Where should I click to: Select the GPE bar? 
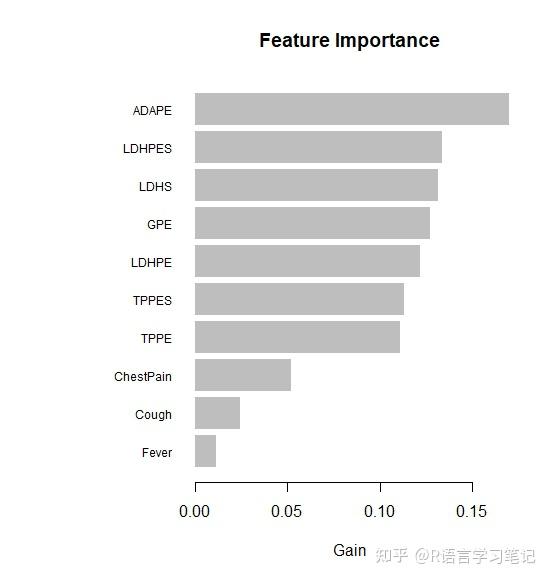(312, 223)
